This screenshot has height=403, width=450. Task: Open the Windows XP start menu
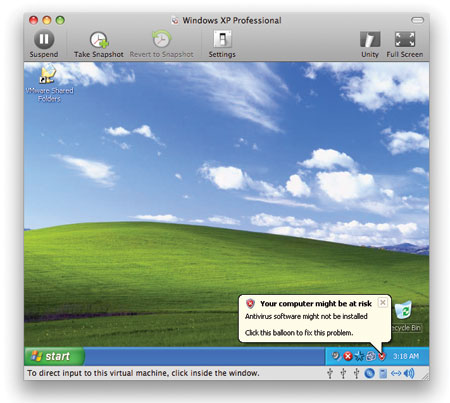point(54,356)
